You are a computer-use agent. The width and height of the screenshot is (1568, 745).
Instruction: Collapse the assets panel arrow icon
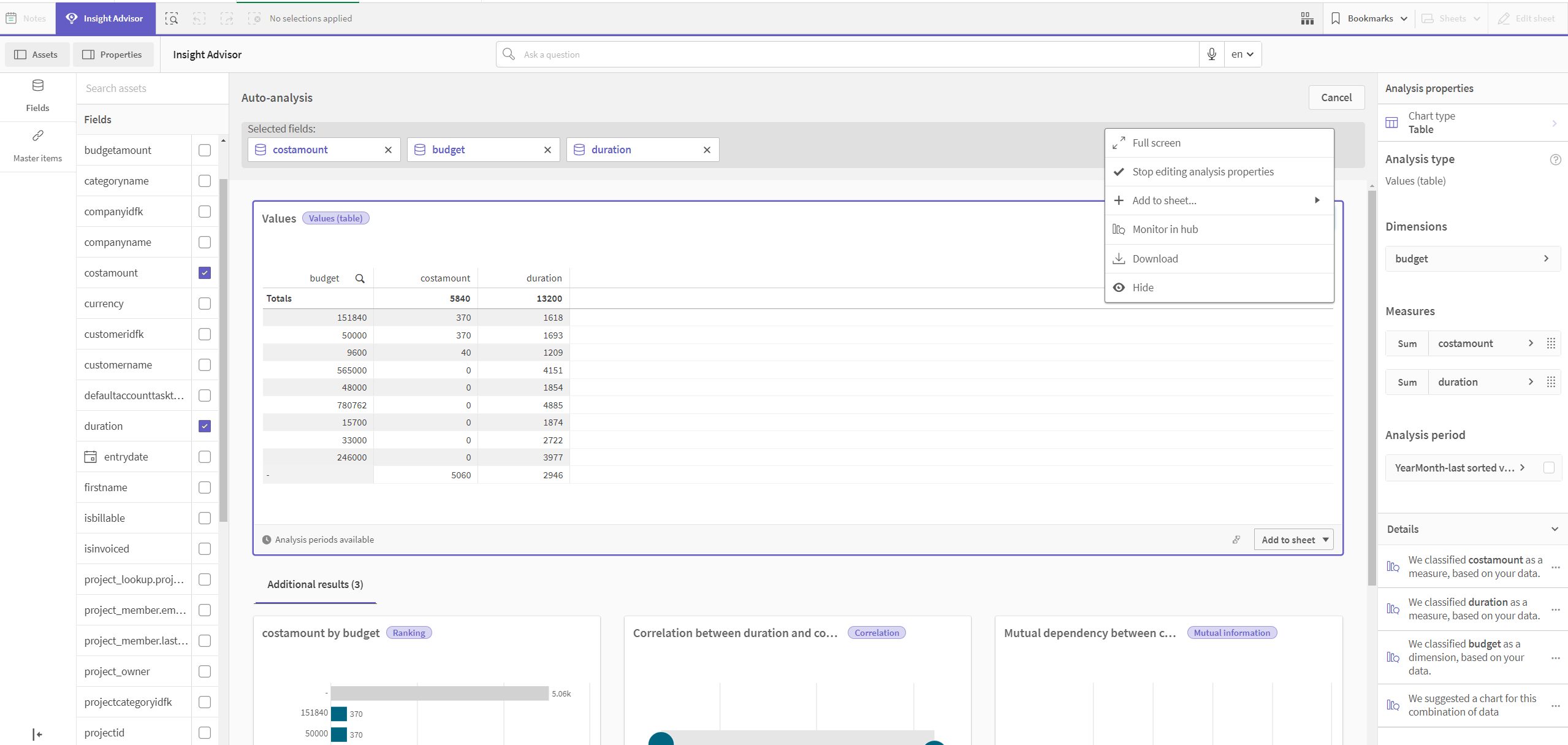pos(37,734)
